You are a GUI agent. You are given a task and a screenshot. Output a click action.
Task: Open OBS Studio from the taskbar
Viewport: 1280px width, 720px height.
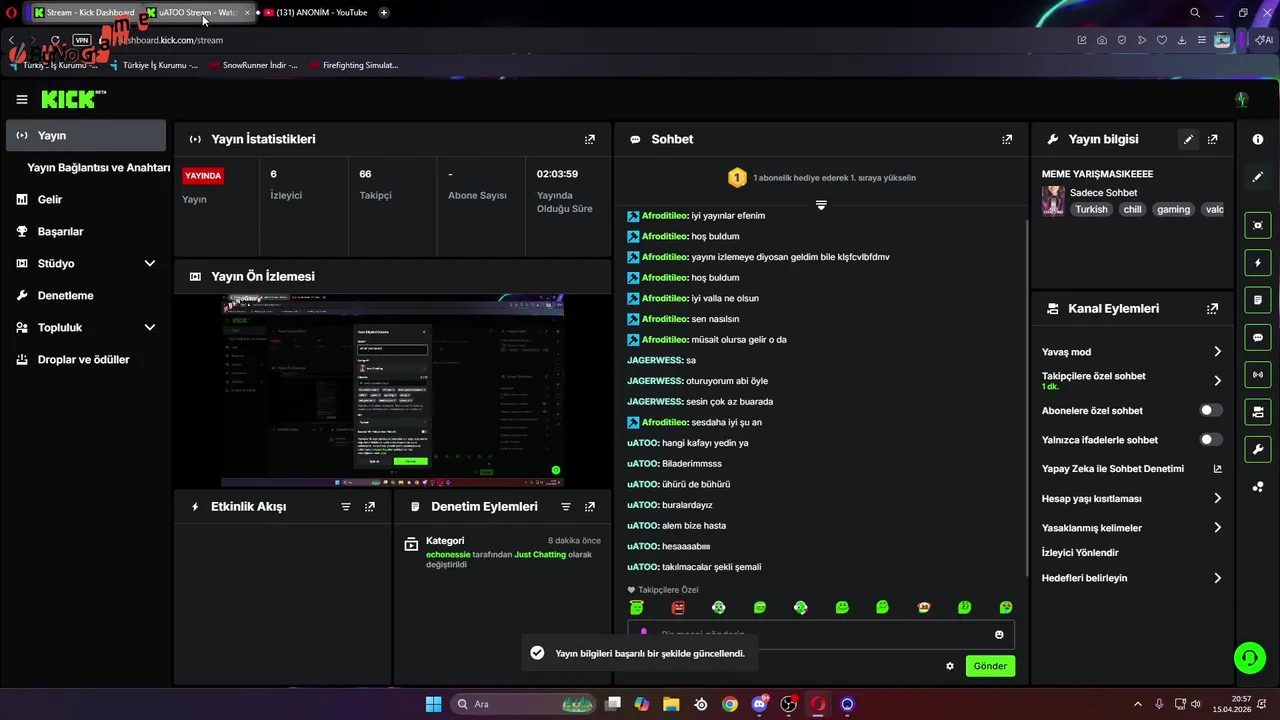pos(788,704)
